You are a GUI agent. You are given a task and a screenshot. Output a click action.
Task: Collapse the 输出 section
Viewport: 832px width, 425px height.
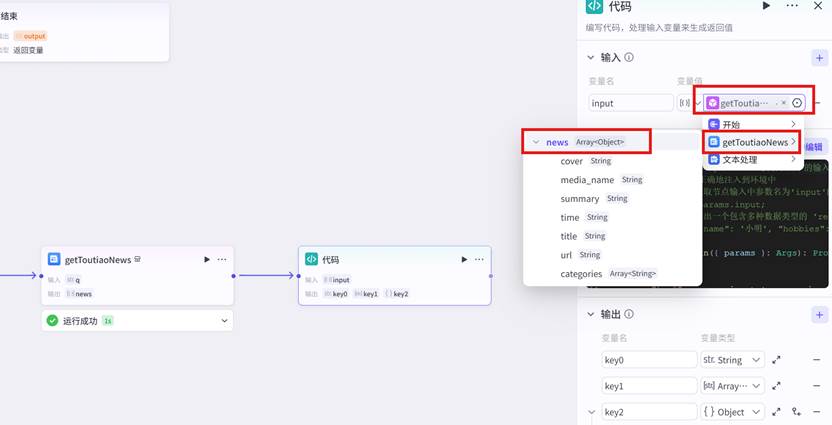[591, 314]
